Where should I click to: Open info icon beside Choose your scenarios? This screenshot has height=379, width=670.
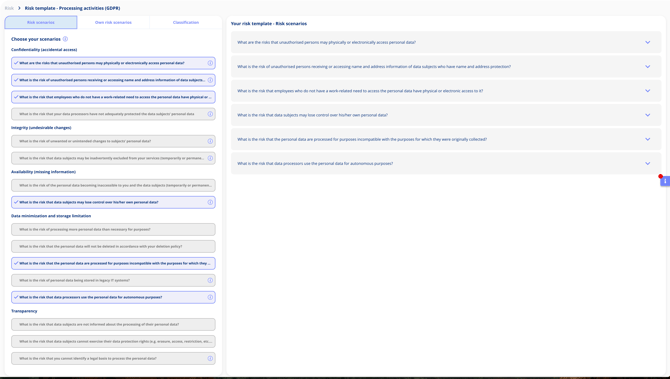pyautogui.click(x=65, y=39)
